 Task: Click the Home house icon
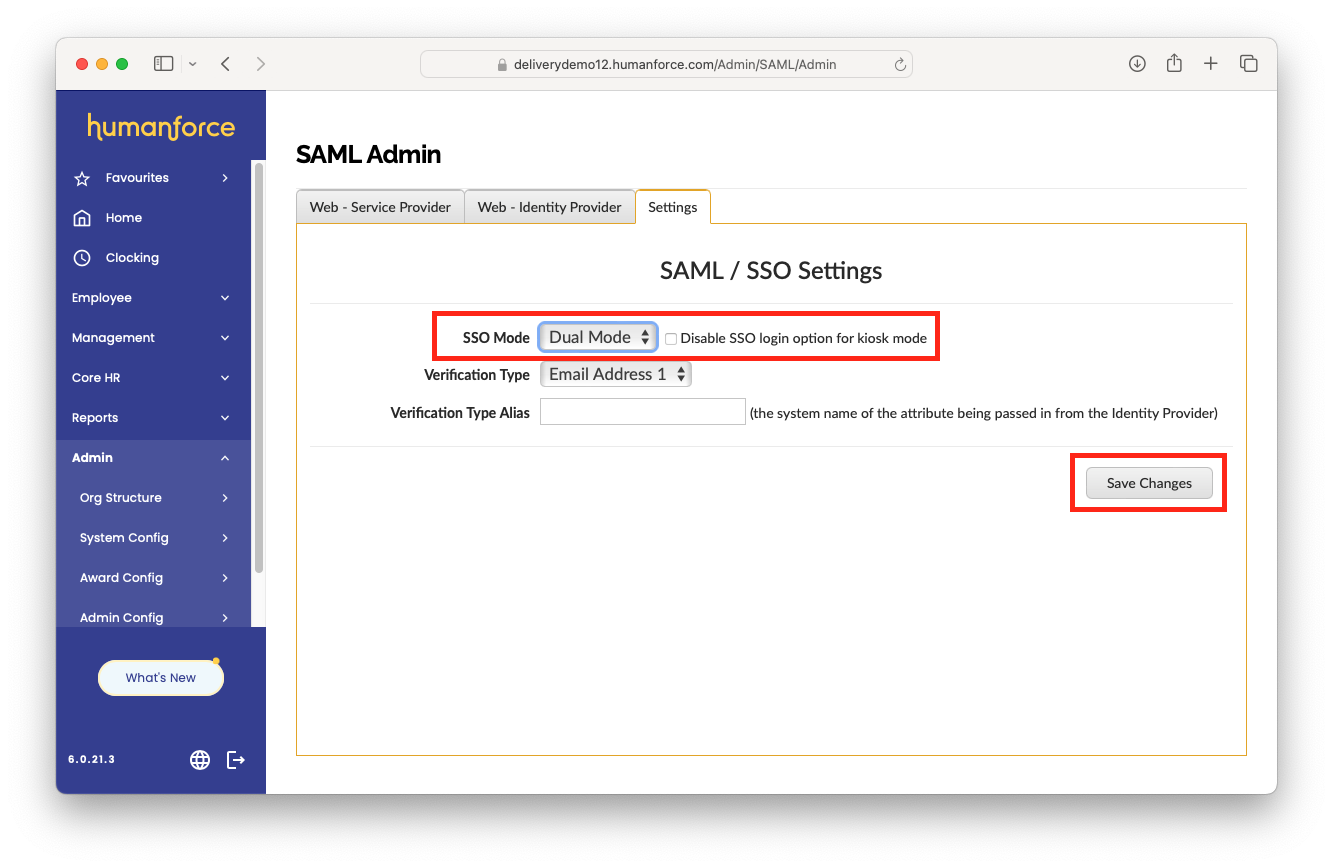pyautogui.click(x=82, y=218)
